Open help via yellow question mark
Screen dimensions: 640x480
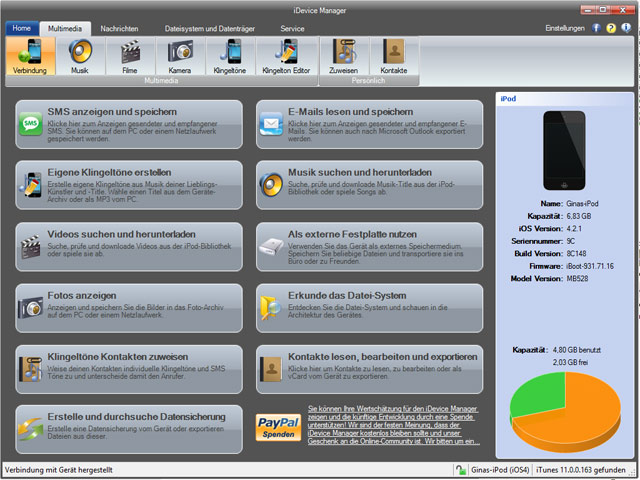(611, 28)
